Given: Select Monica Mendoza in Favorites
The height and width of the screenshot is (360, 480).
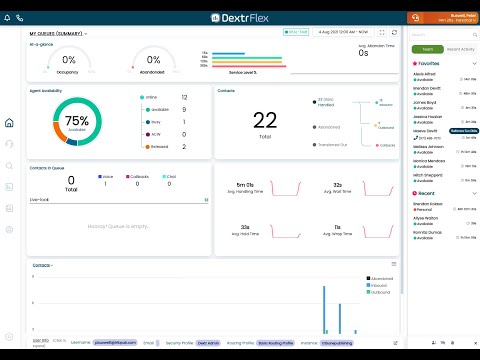Looking at the screenshot, I should (445, 164).
